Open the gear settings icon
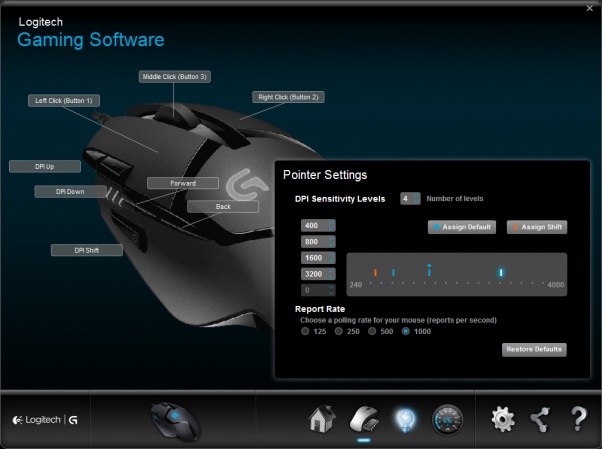 coord(502,418)
